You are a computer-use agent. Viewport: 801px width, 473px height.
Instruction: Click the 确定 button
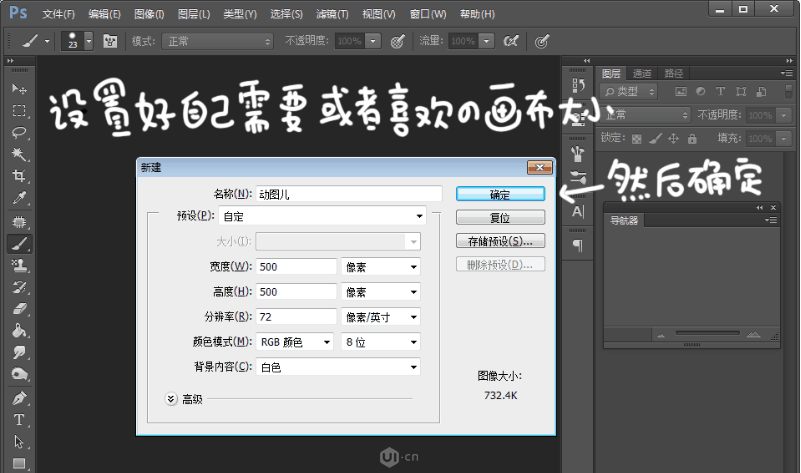click(500, 194)
